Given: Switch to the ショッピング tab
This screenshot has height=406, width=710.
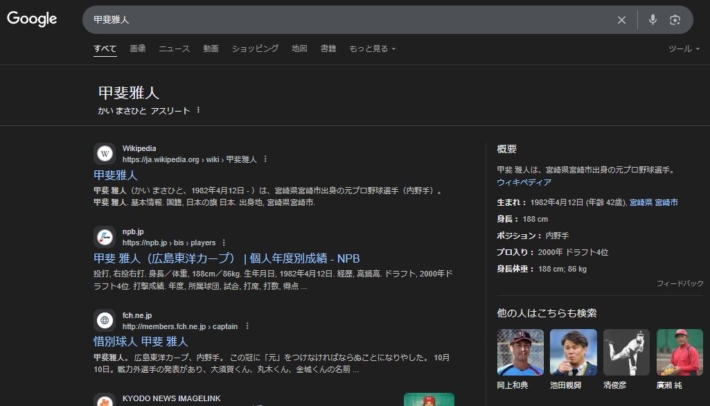Looking at the screenshot, I should tap(255, 48).
